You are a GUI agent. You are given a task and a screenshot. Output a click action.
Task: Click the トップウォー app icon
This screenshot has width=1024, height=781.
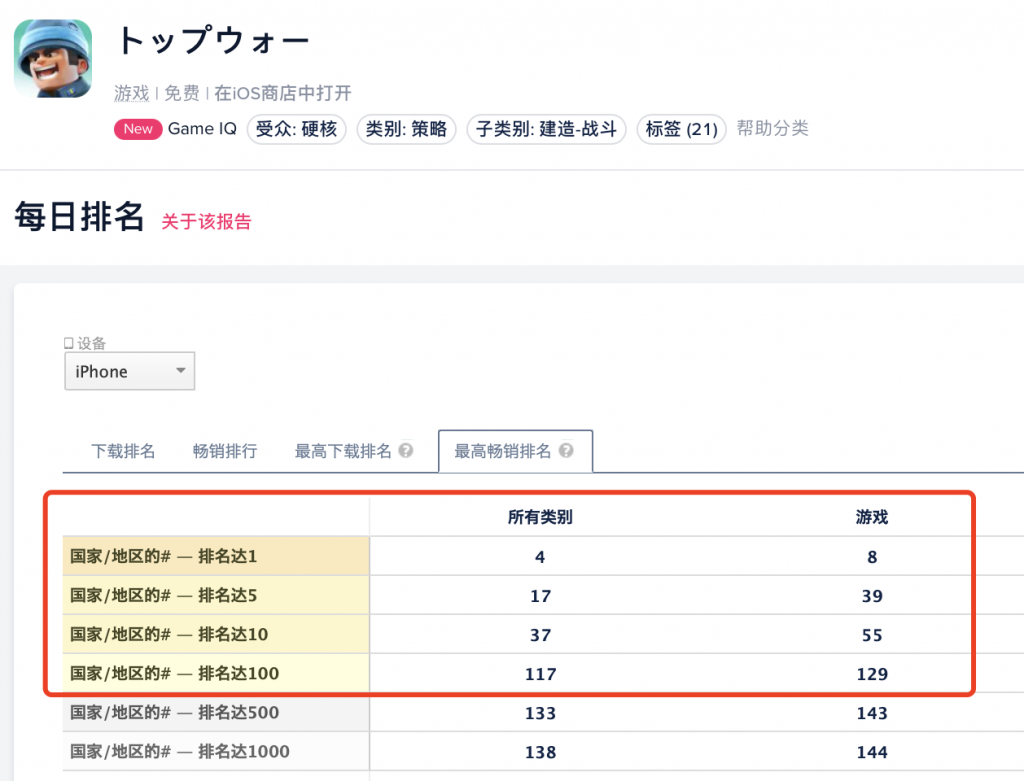pyautogui.click(x=52, y=60)
